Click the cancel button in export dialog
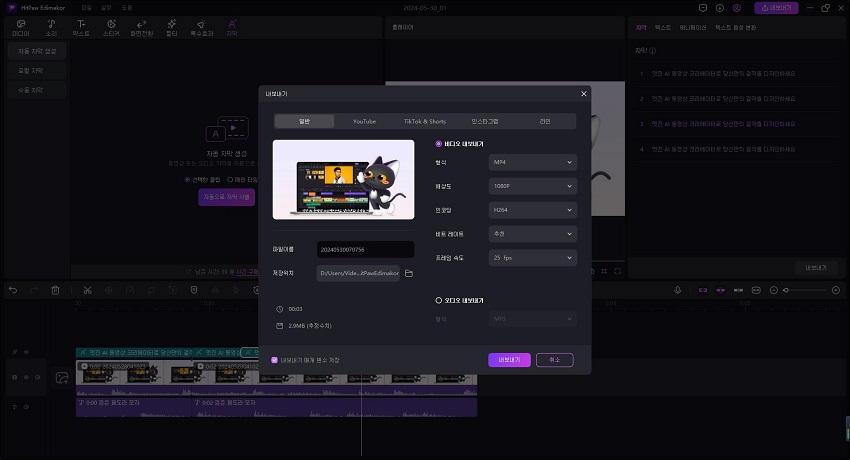Image resolution: width=850 pixels, height=460 pixels. pyautogui.click(x=555, y=360)
